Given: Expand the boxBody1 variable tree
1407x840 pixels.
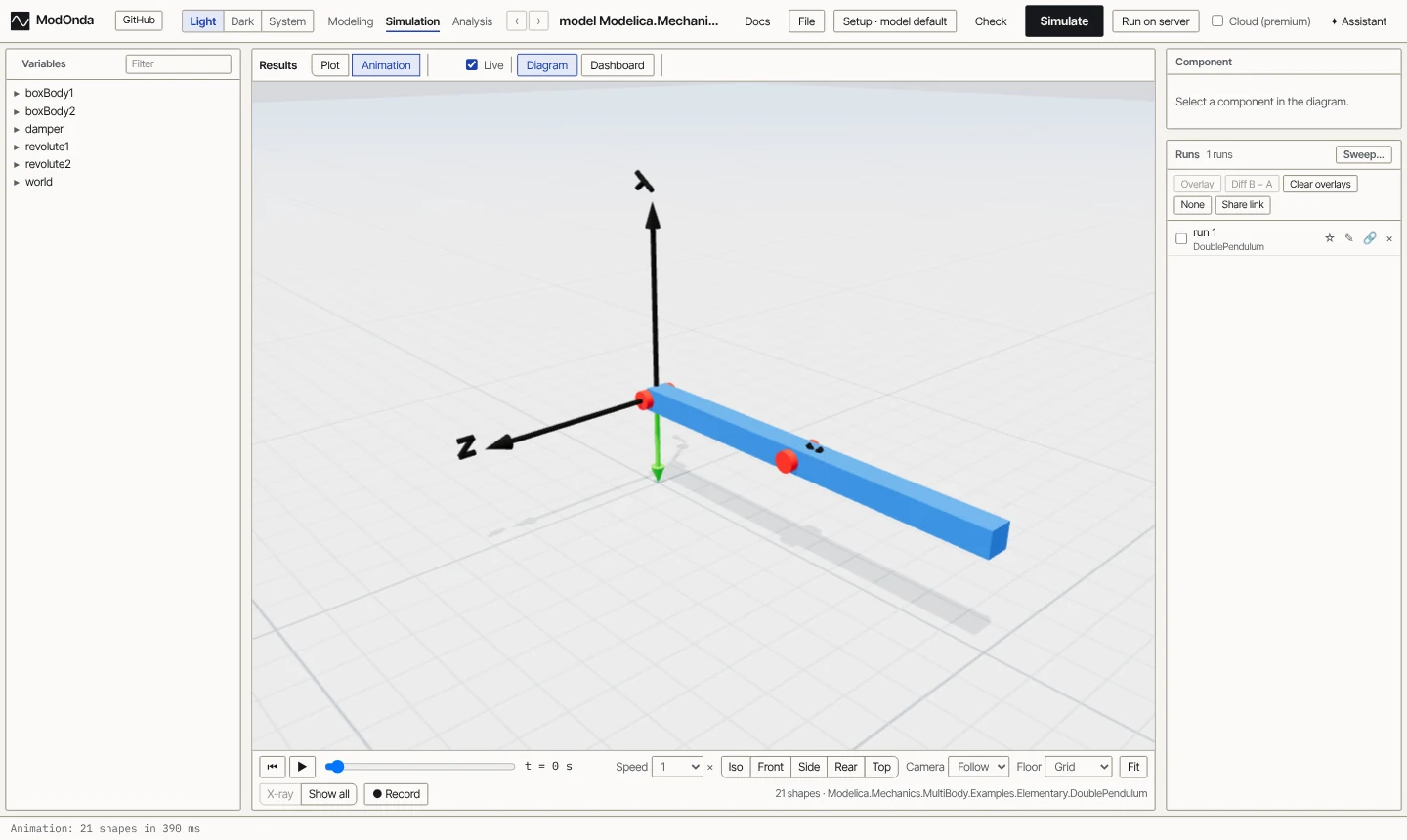Looking at the screenshot, I should coord(17,94).
